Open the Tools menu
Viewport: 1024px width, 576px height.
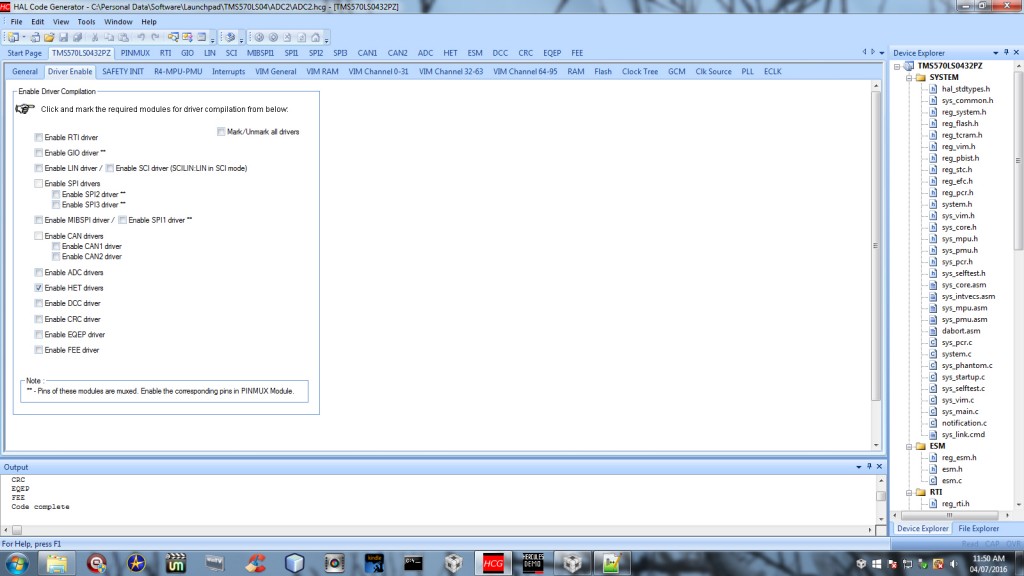click(x=87, y=21)
